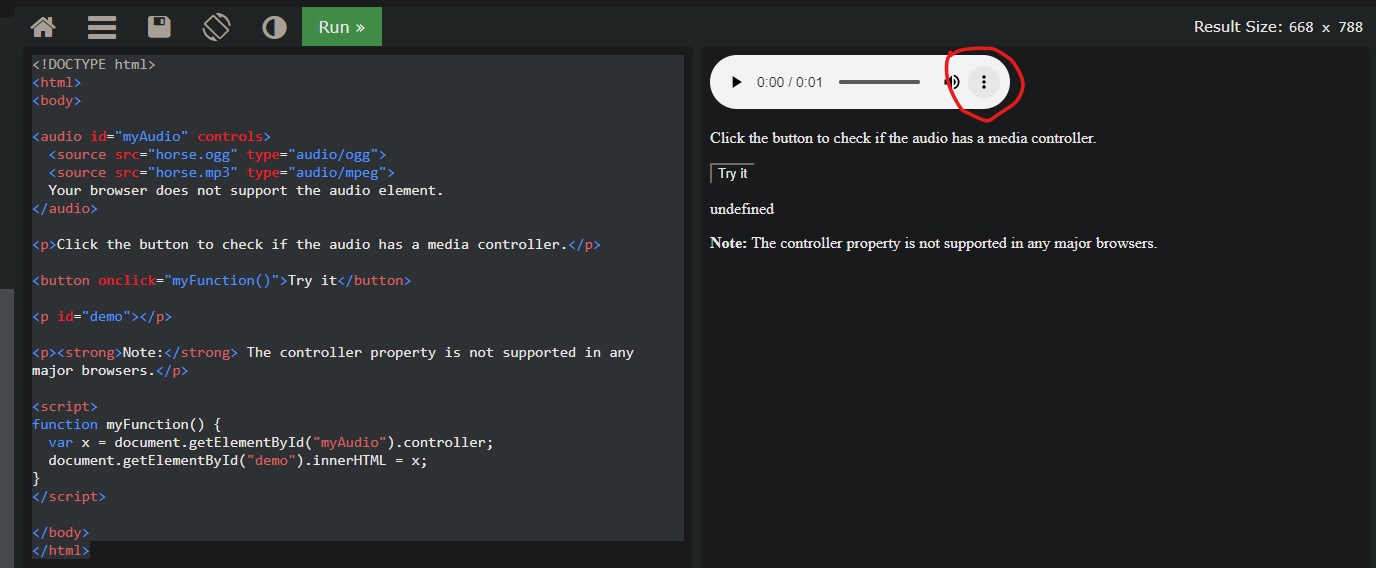1376x568 pixels.
Task: Click the 'var x = document.getElementById' code line
Action: click(271, 442)
